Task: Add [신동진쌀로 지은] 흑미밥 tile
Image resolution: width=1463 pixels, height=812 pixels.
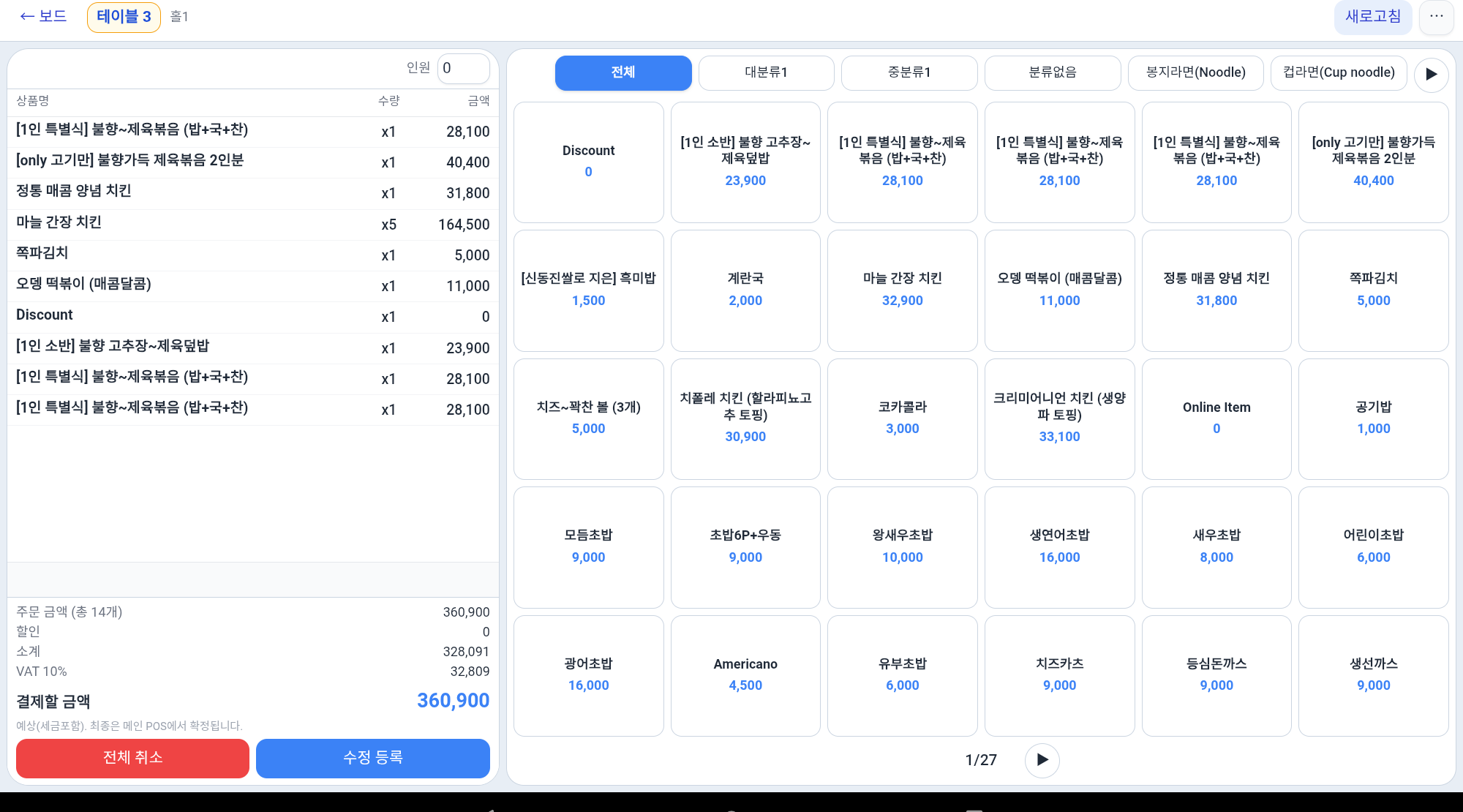Action: tap(588, 290)
